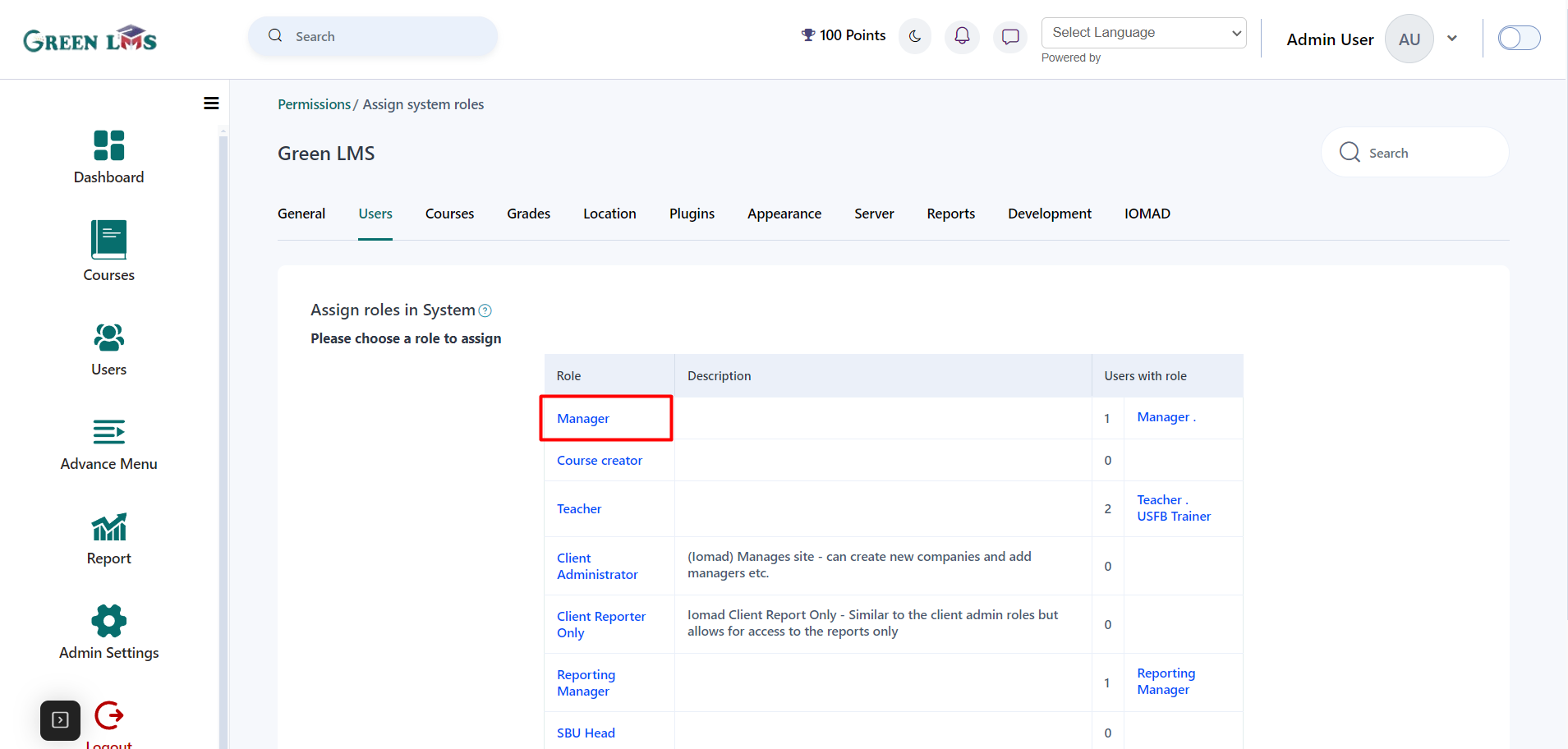Open the 'Manager .' user link
This screenshot has height=749, width=1568.
click(1166, 417)
